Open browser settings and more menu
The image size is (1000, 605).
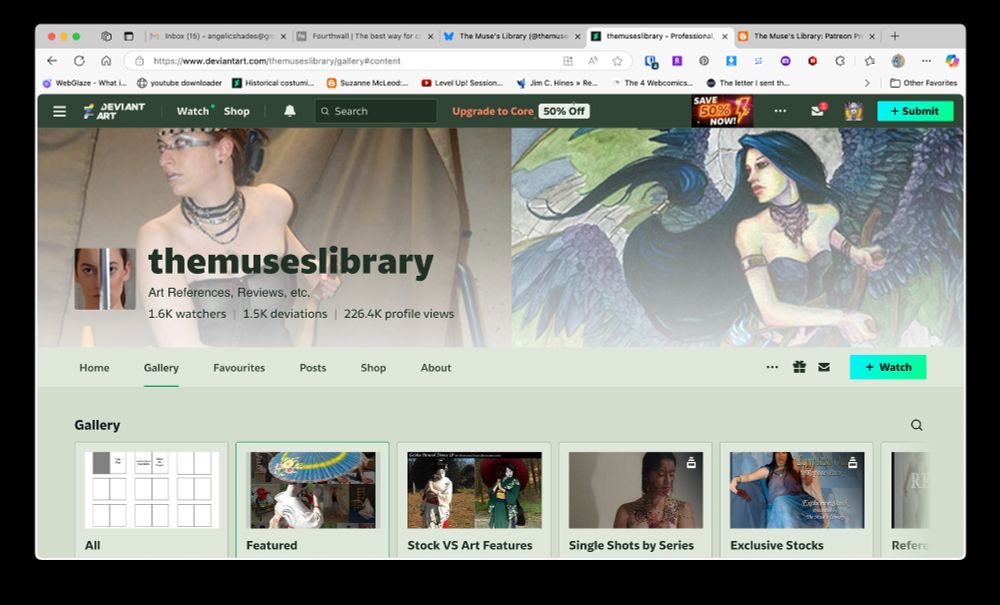(927, 61)
